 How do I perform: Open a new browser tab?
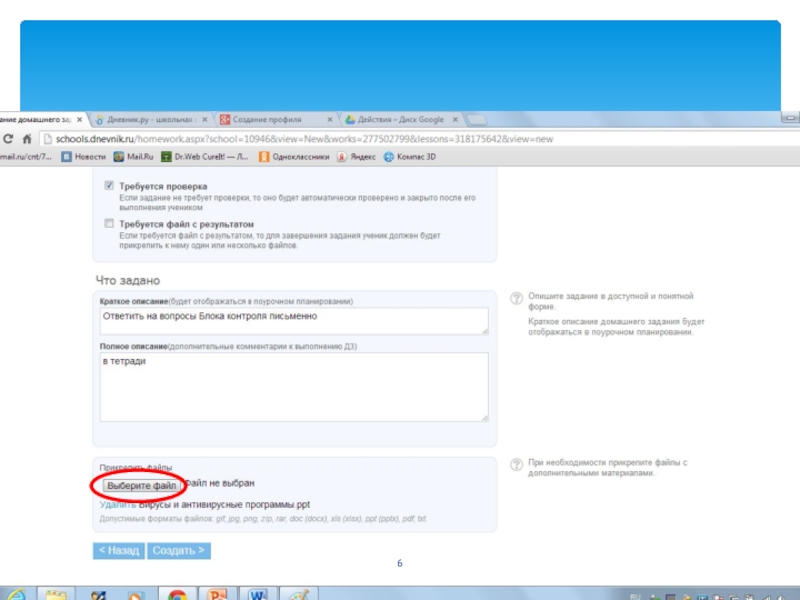477,120
